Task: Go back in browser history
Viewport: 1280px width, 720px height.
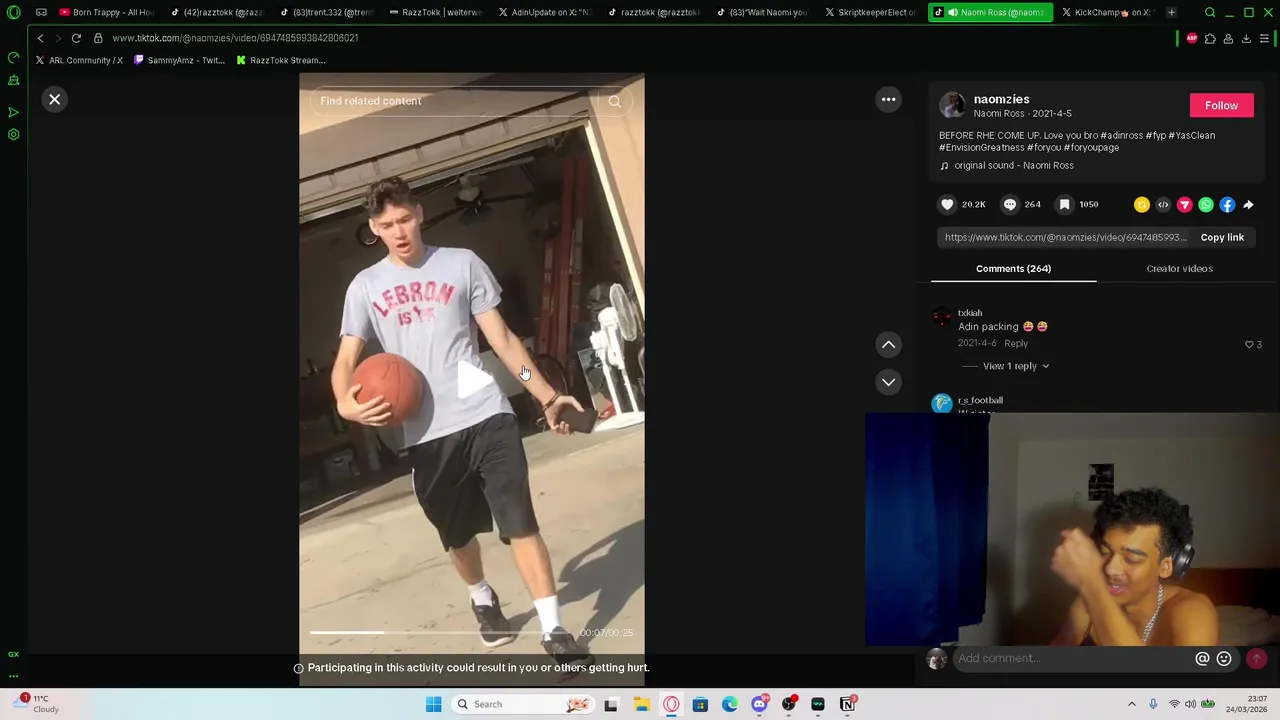Action: 40,38
